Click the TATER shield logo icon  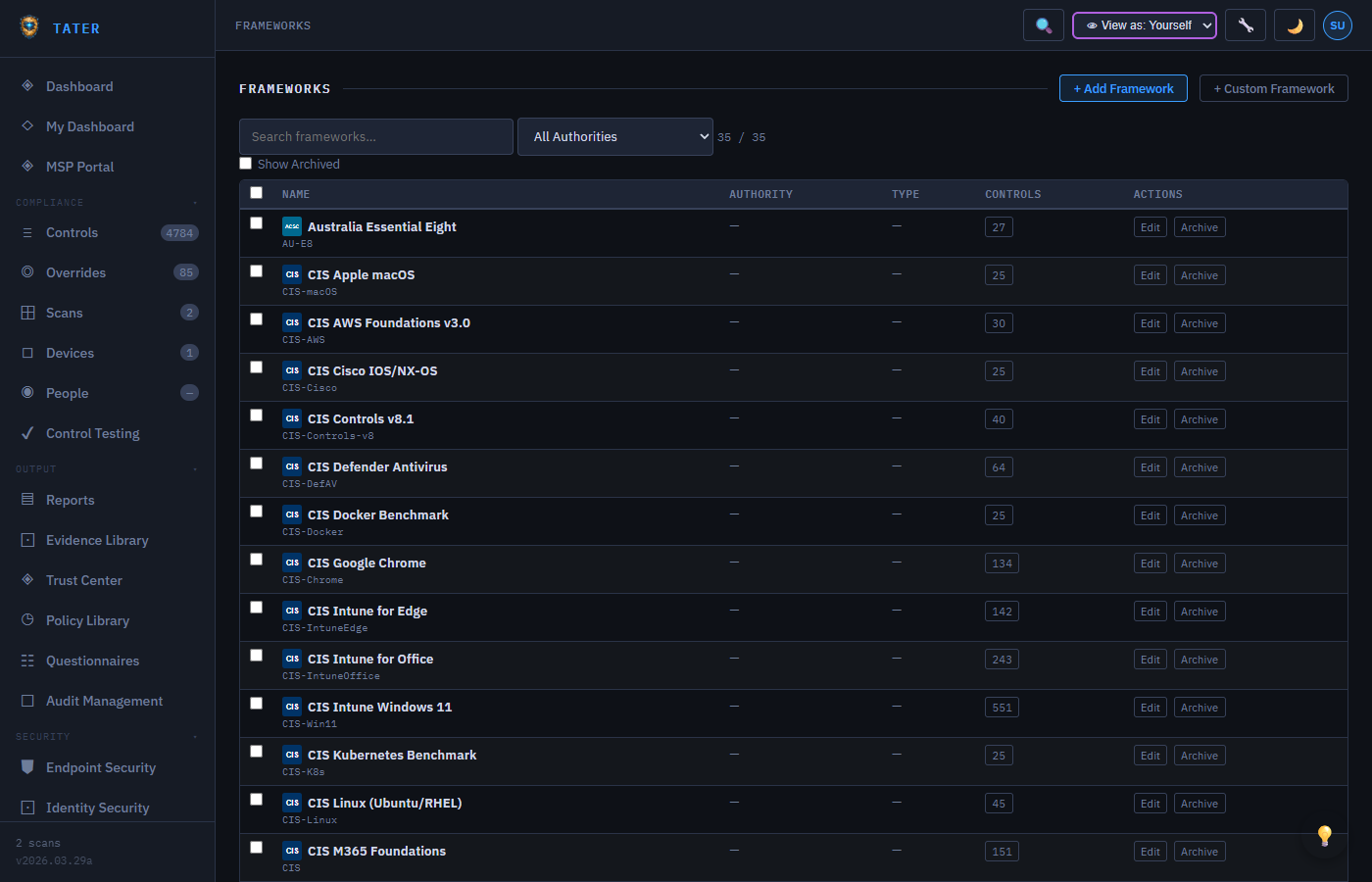[29, 26]
